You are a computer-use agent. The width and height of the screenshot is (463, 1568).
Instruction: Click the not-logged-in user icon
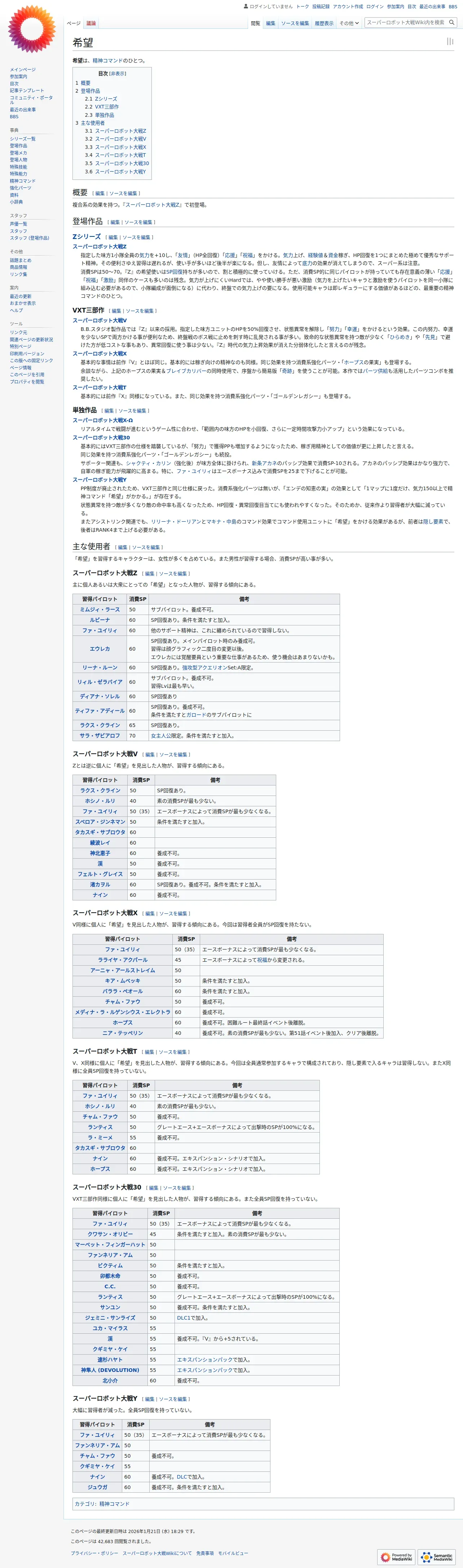[246, 6]
